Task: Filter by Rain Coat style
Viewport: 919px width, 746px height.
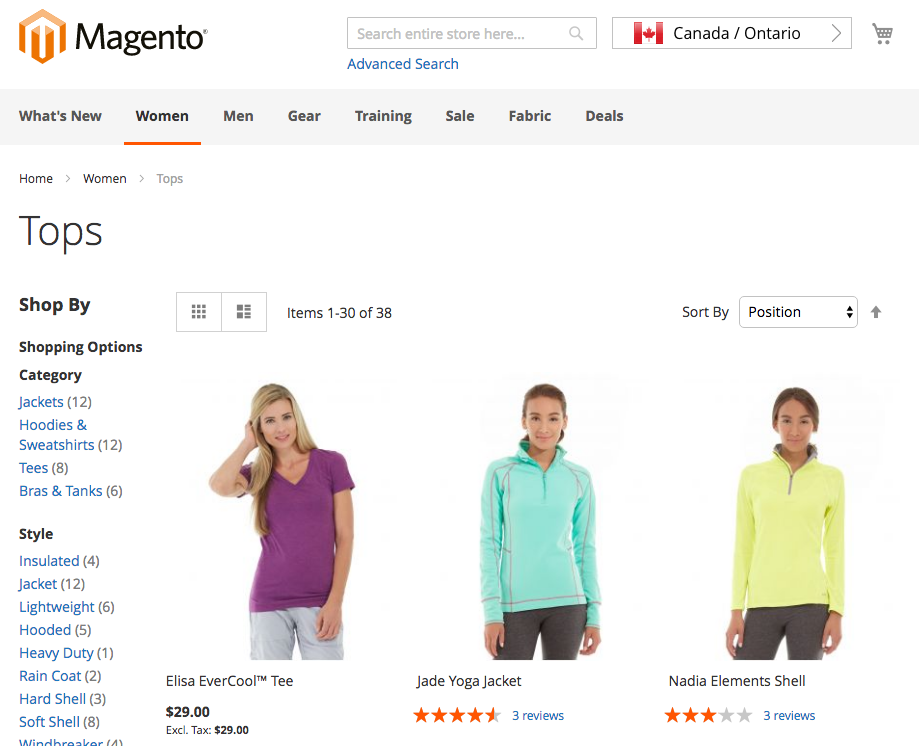Action: (x=50, y=676)
